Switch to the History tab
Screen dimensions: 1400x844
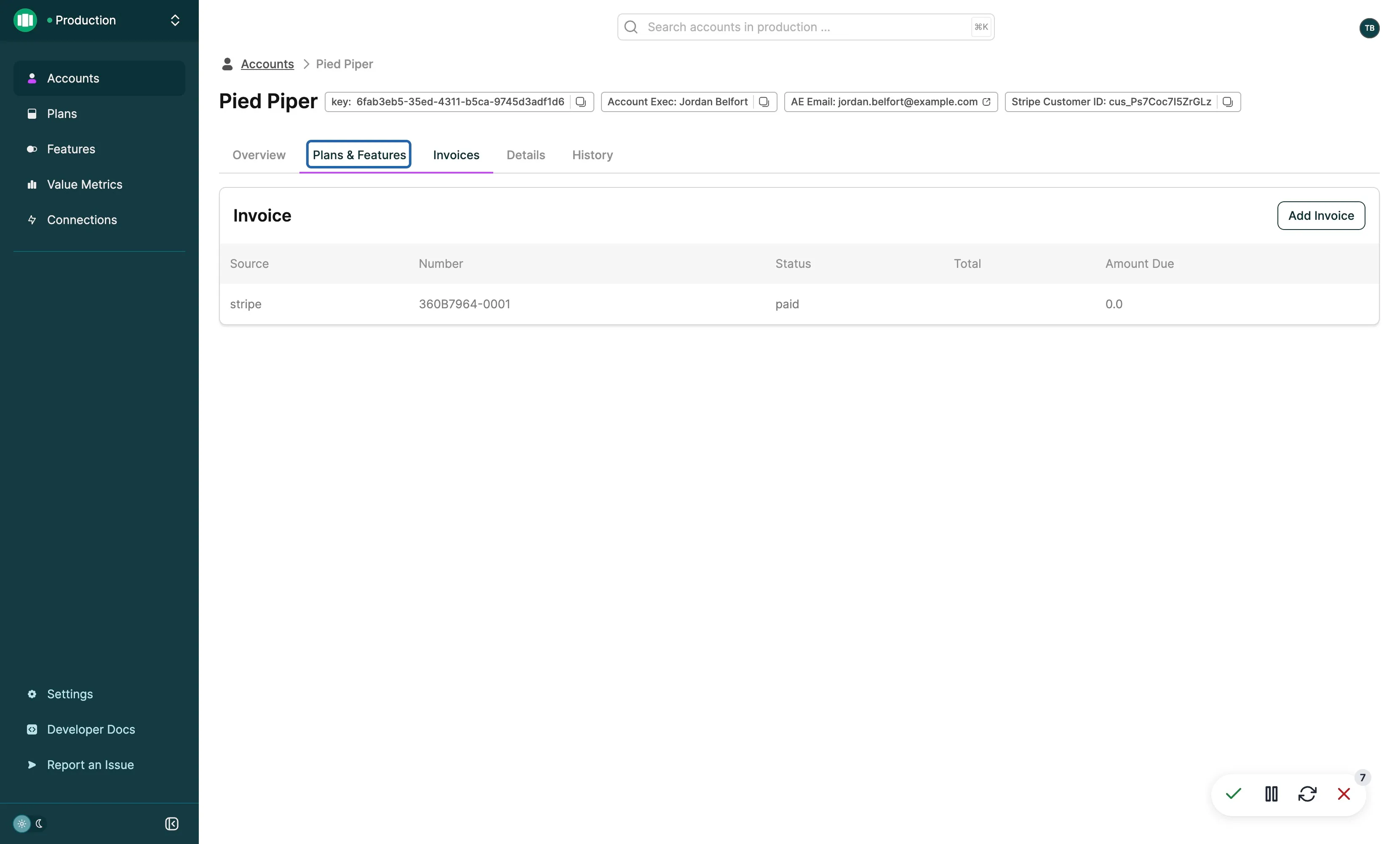click(x=592, y=155)
